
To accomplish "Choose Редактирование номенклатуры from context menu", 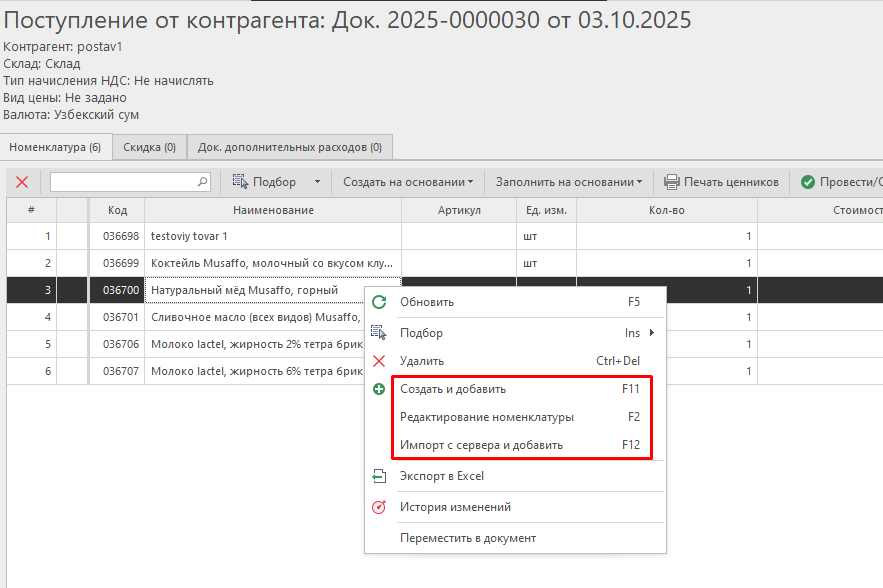I will [x=487, y=417].
